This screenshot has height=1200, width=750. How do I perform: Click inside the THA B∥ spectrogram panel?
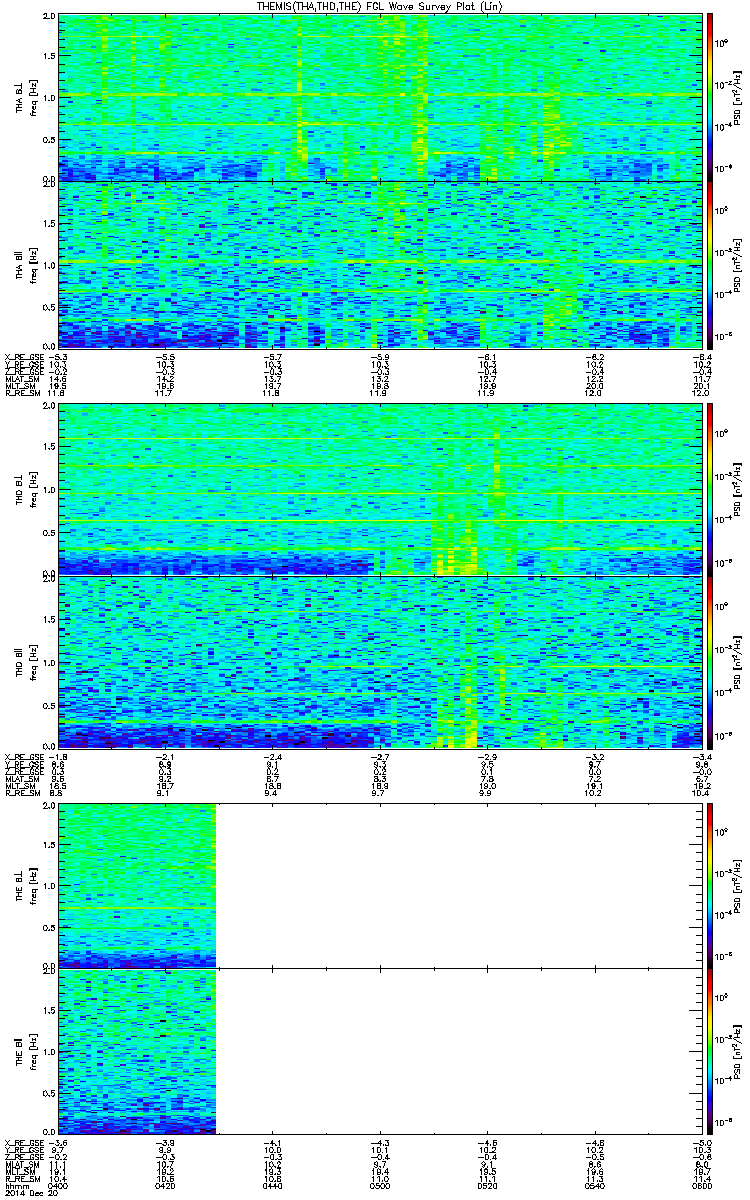point(379,264)
